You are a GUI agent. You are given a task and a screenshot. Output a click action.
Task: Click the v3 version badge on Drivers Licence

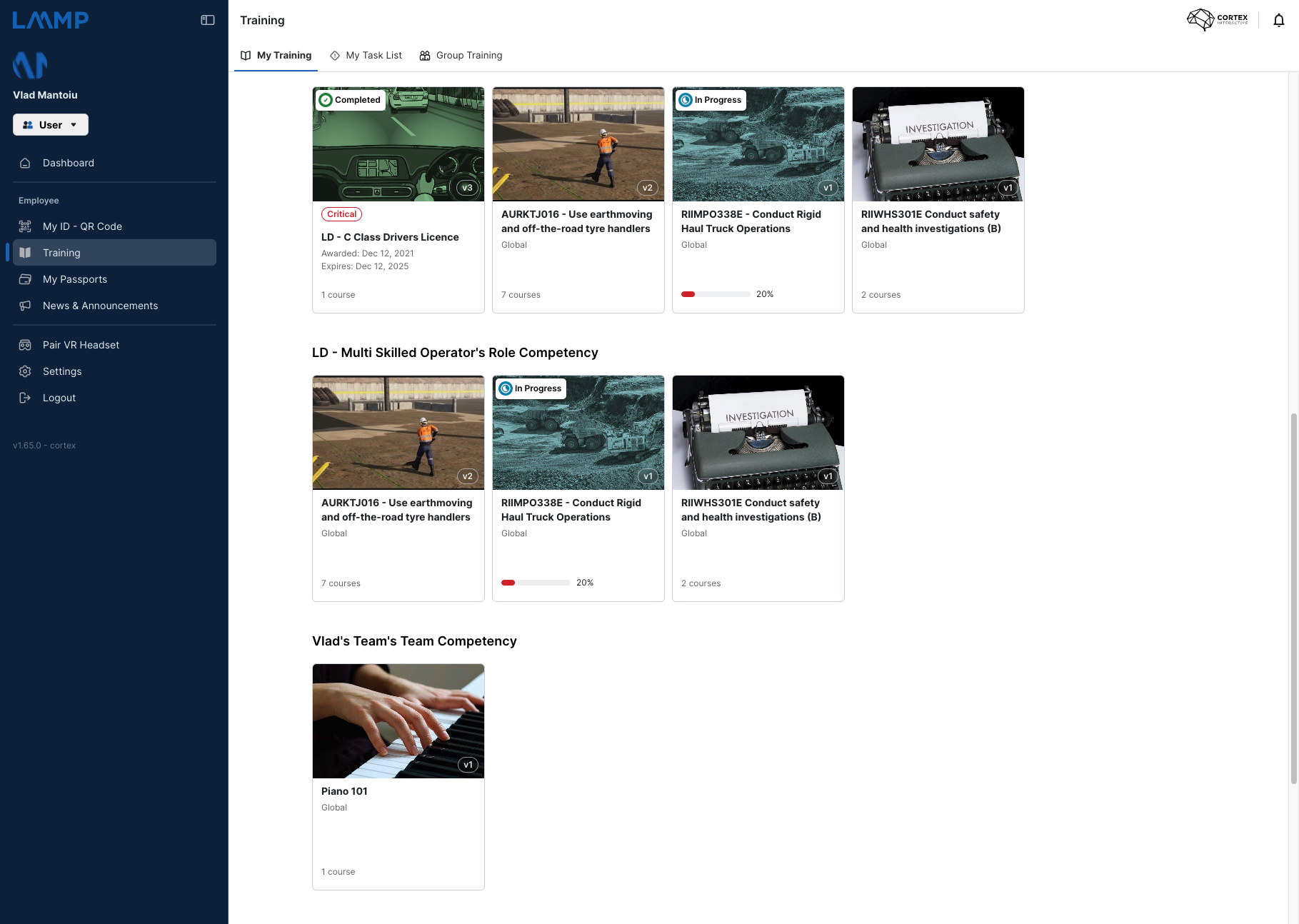(x=467, y=188)
